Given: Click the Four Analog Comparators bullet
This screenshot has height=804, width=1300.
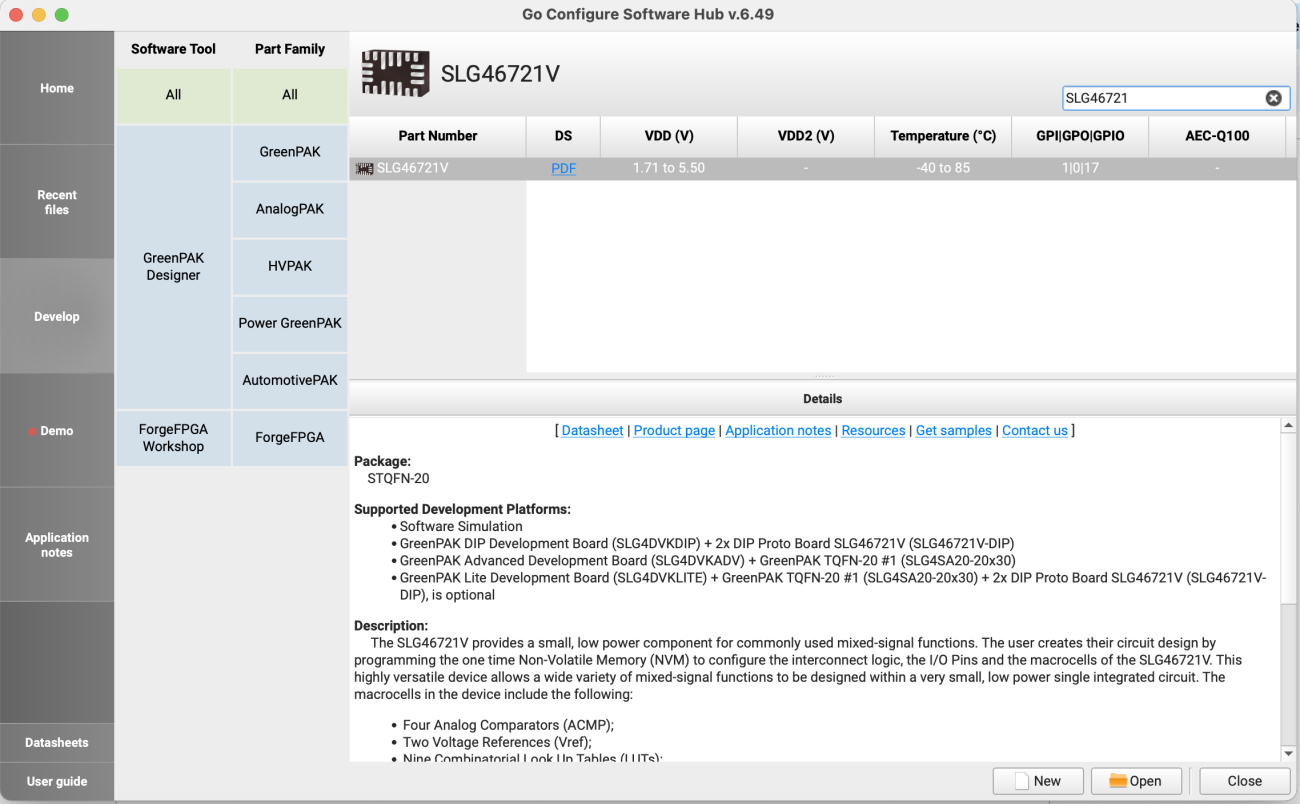Looking at the screenshot, I should tap(508, 725).
